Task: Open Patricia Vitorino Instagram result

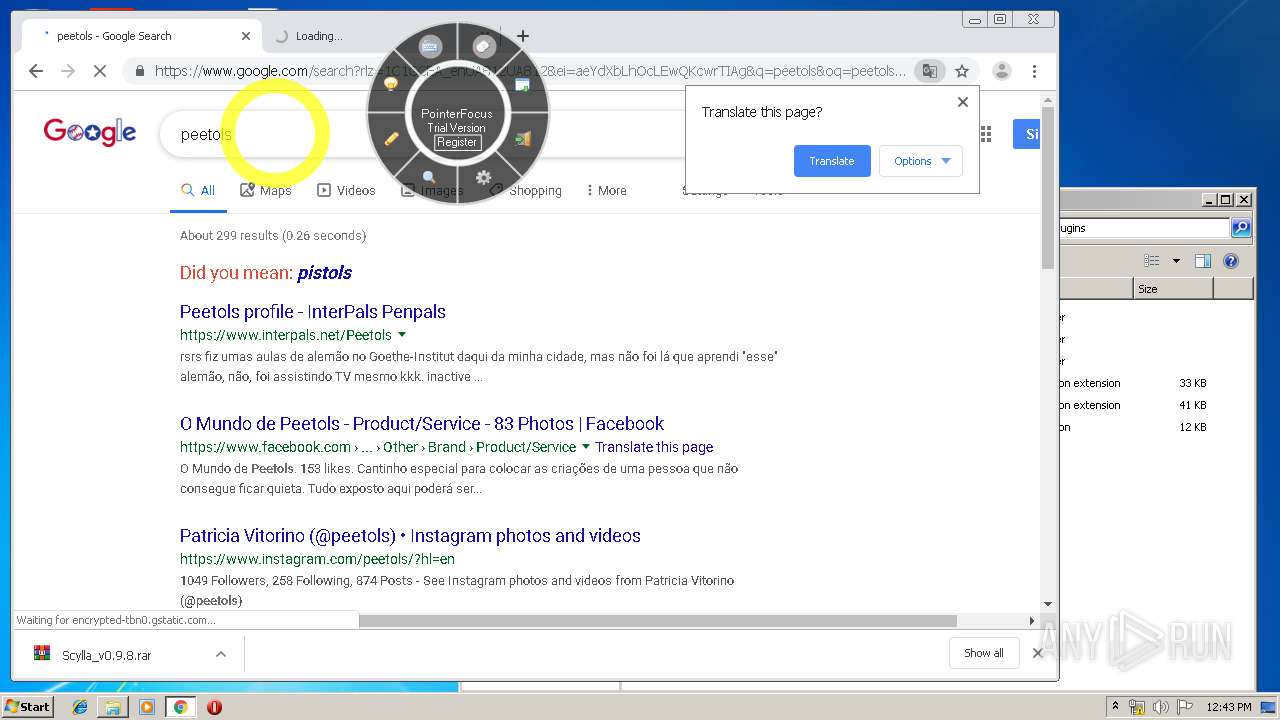Action: pos(410,536)
